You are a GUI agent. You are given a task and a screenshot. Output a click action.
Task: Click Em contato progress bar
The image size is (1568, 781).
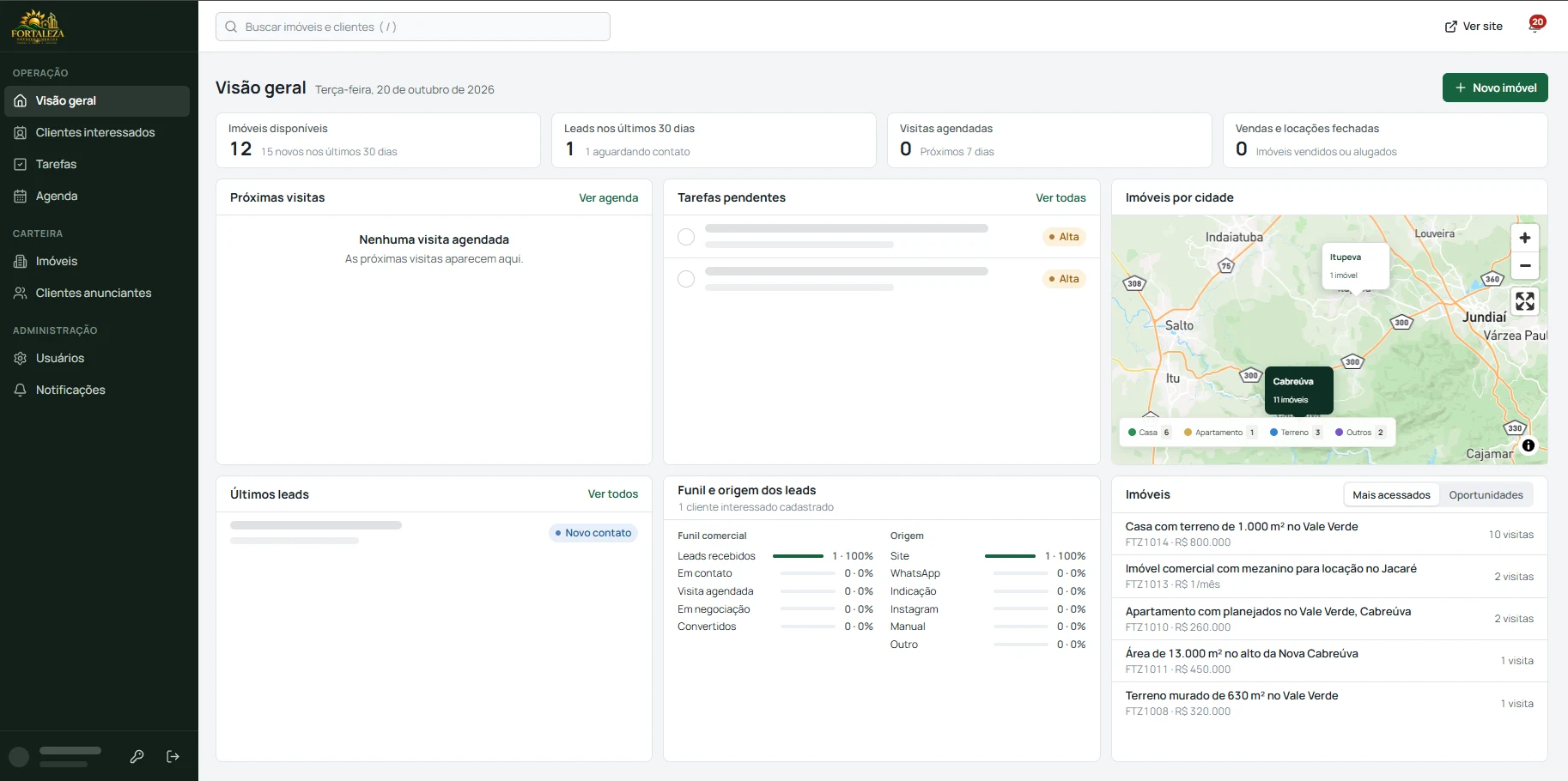[808, 573]
